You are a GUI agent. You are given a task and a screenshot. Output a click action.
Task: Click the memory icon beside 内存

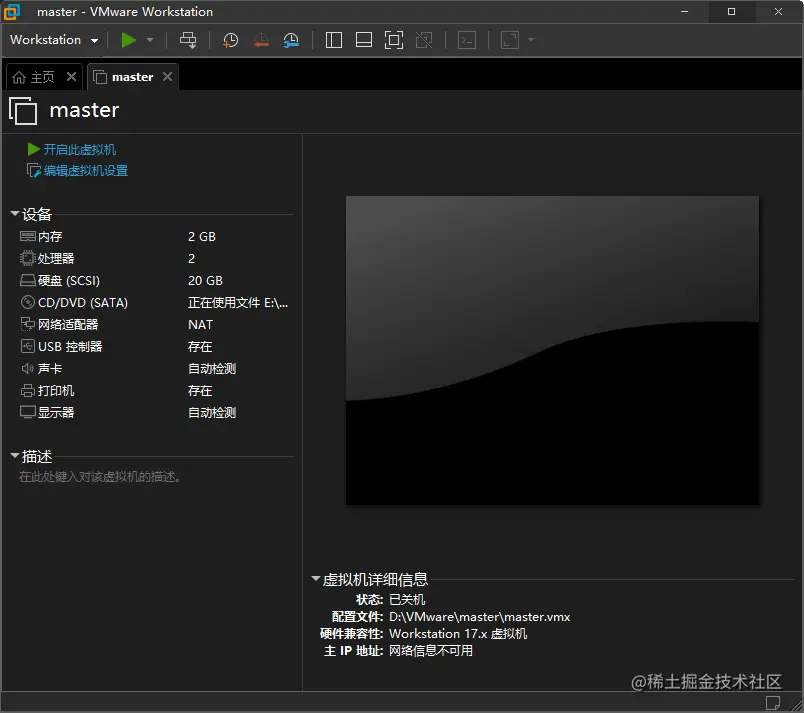pos(28,236)
